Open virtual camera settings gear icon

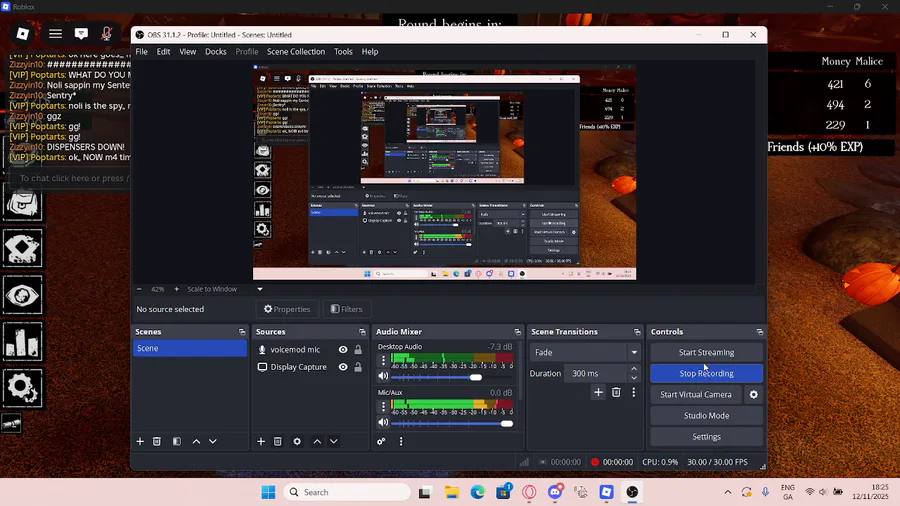[x=754, y=395]
